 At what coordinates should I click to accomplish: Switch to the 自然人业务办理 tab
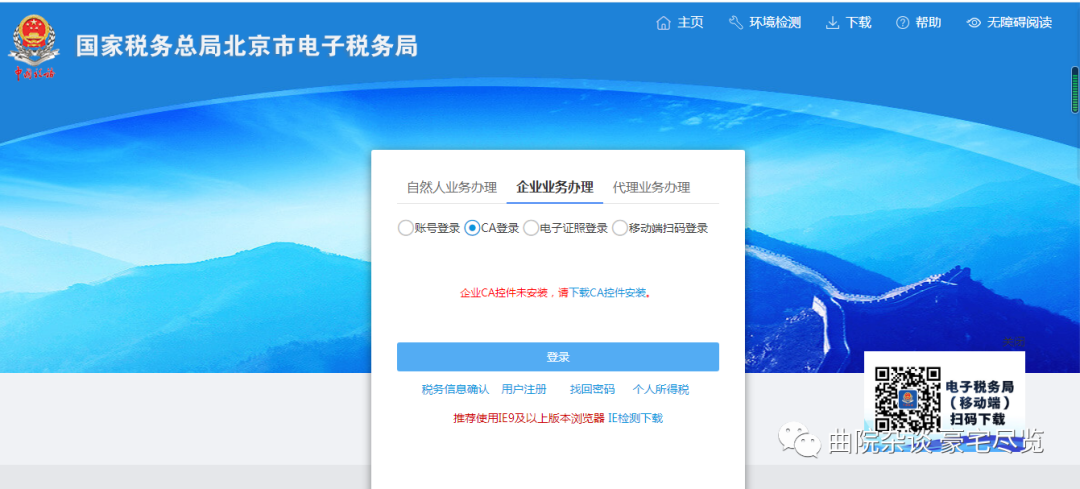coord(451,187)
